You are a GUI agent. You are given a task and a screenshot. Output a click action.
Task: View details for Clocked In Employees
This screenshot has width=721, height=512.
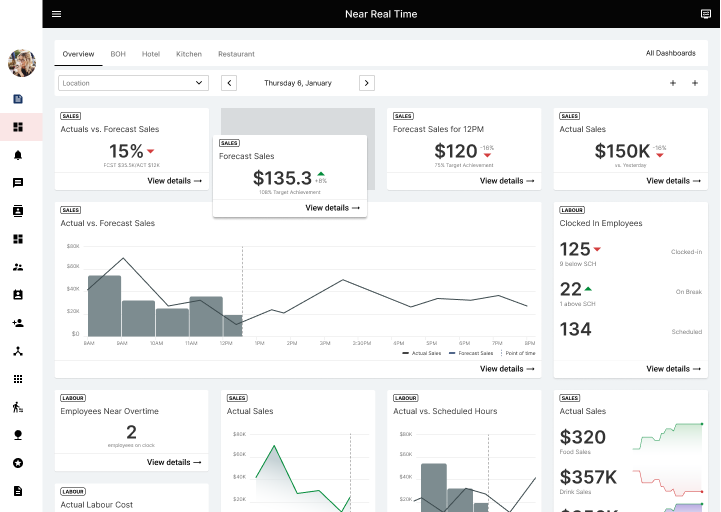point(674,369)
